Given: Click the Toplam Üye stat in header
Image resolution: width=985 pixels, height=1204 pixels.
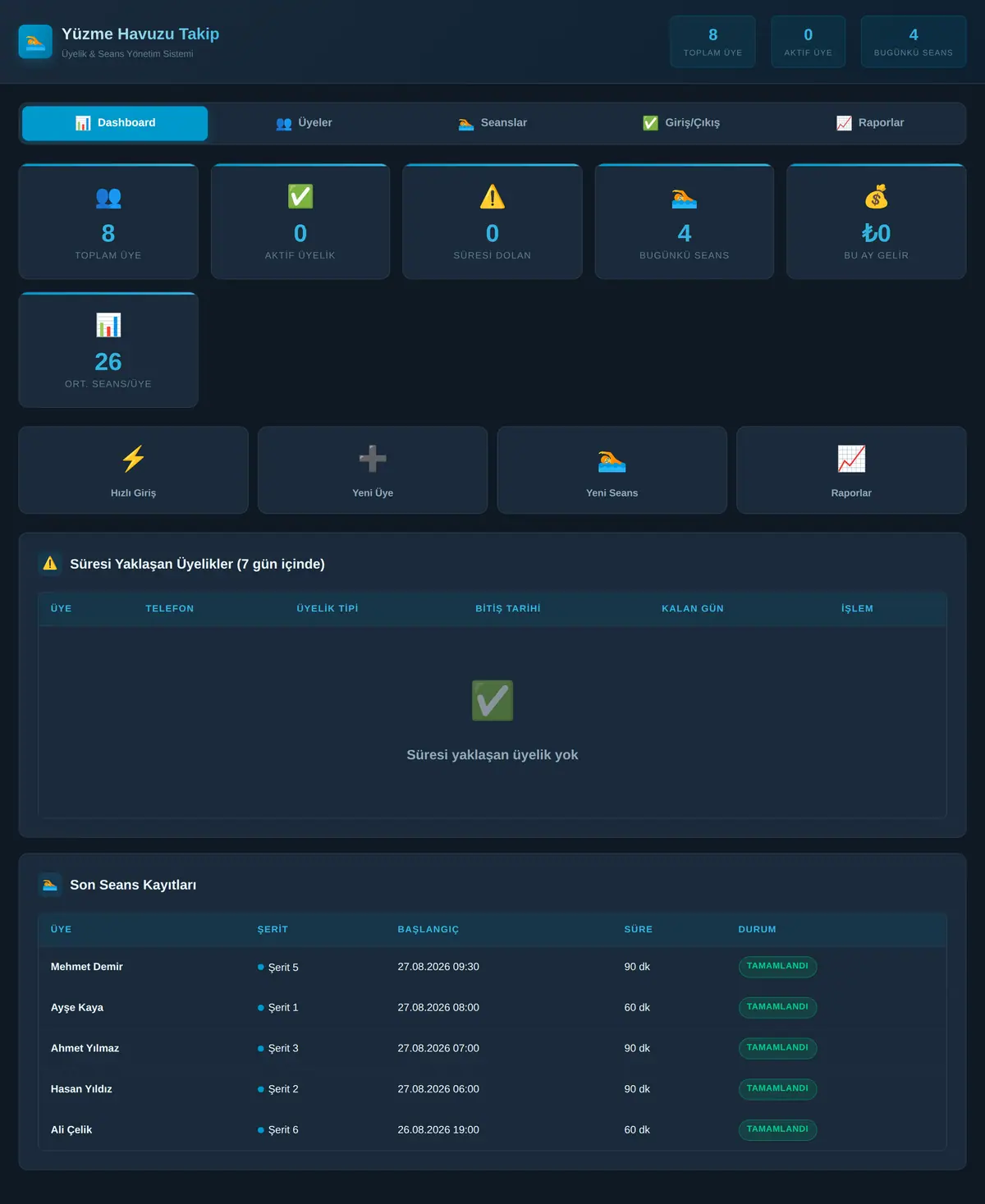Looking at the screenshot, I should tap(712, 42).
